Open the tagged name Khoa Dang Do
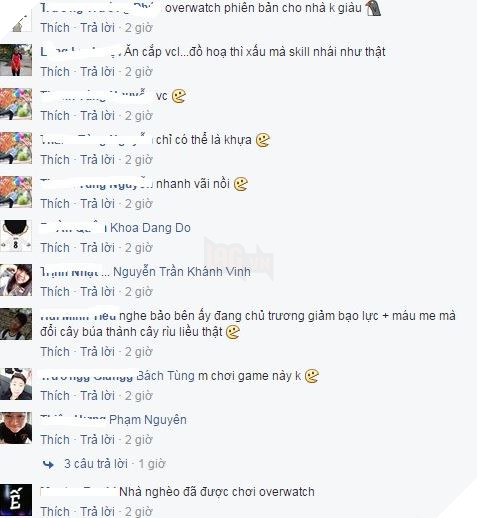 150,228
